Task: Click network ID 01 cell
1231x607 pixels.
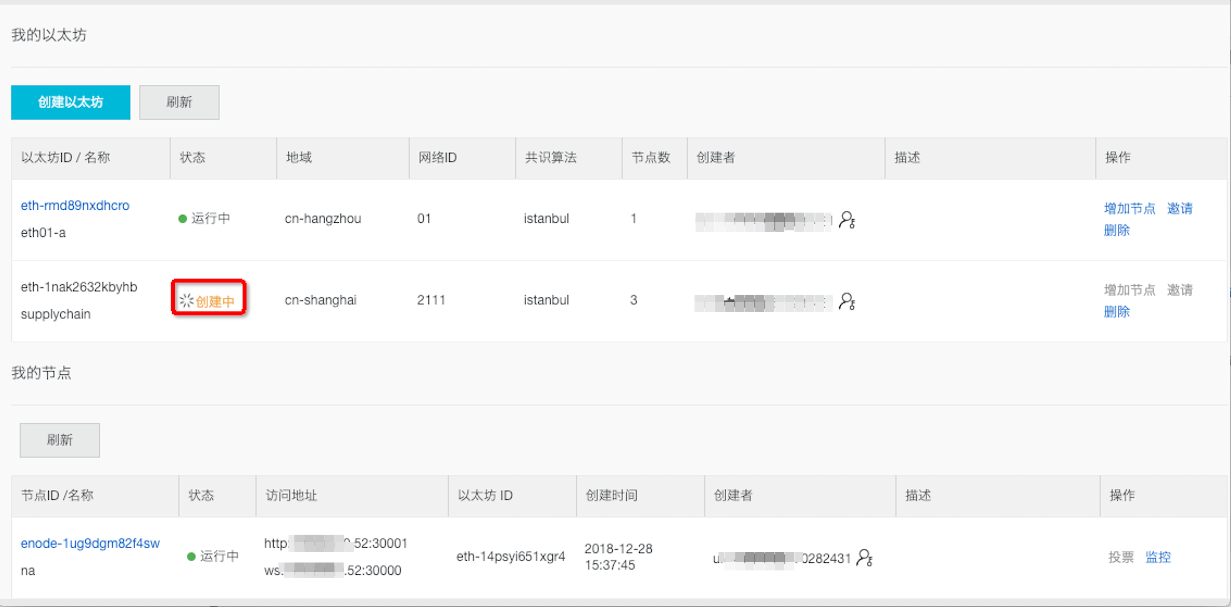Action: (x=424, y=218)
